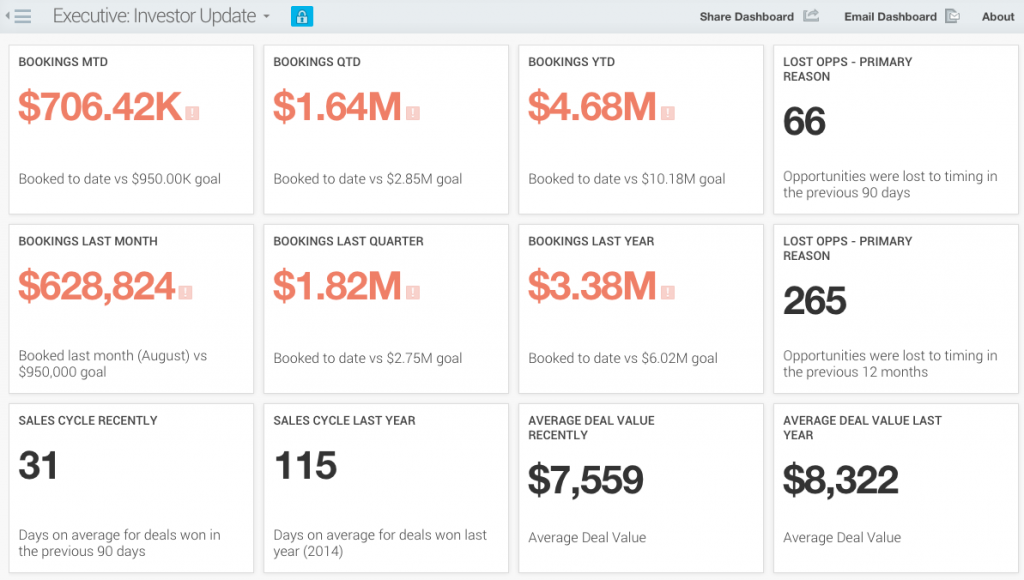Click the alert icon beside $1.82M
This screenshot has height=580, width=1024.
tap(413, 292)
